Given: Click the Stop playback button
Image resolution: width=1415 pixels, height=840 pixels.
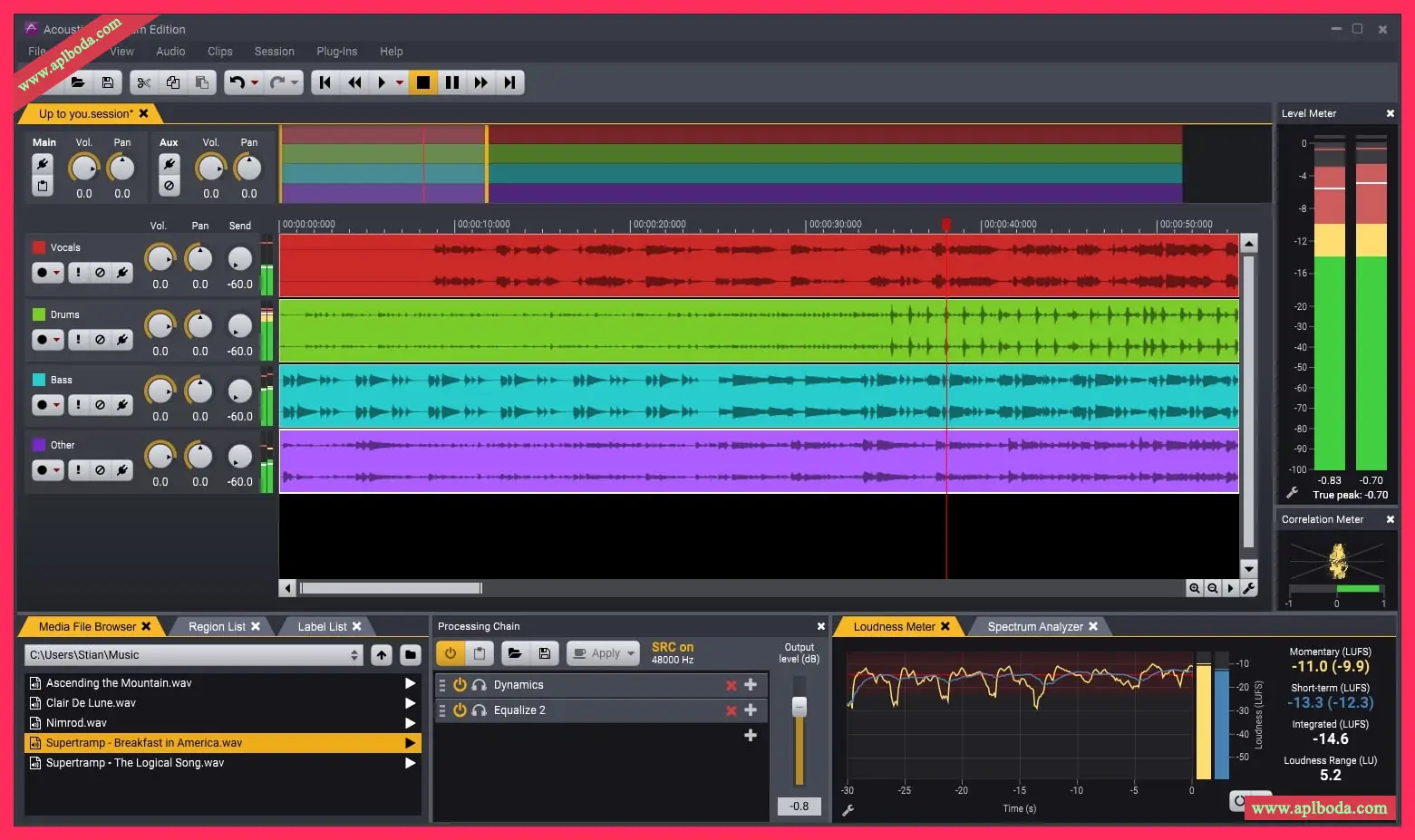Looking at the screenshot, I should 422,82.
